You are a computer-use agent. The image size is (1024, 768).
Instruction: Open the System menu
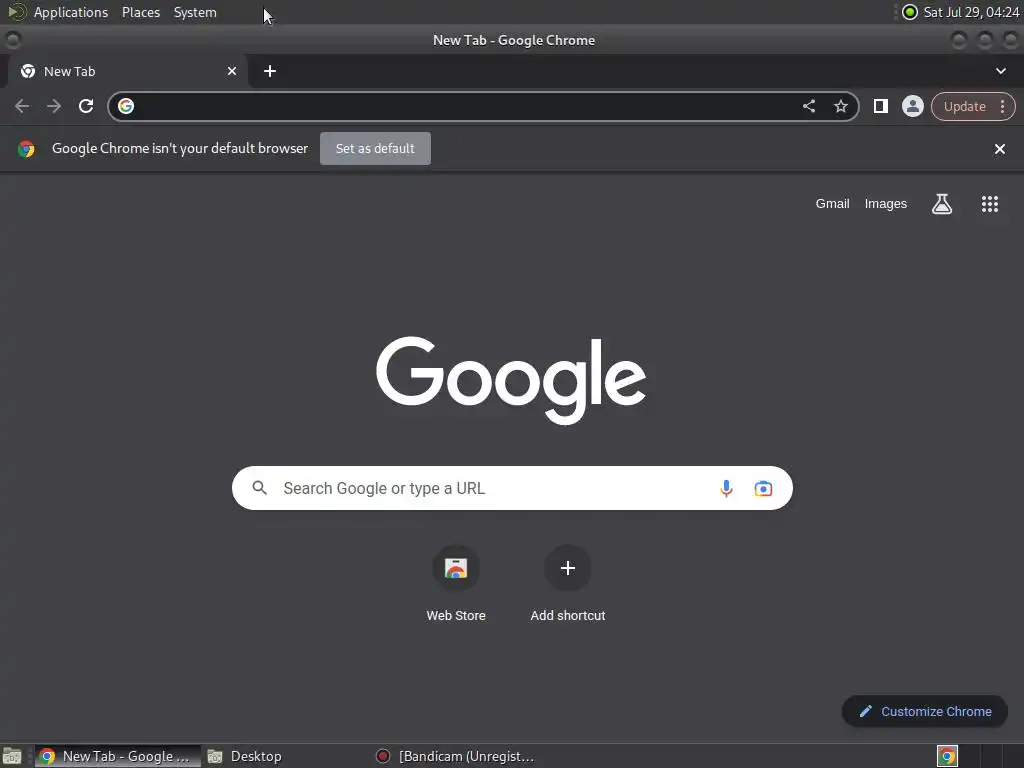pyautogui.click(x=195, y=12)
